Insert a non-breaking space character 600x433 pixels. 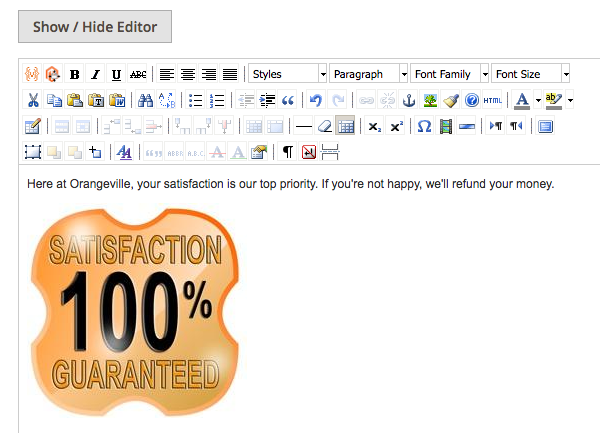coord(309,152)
